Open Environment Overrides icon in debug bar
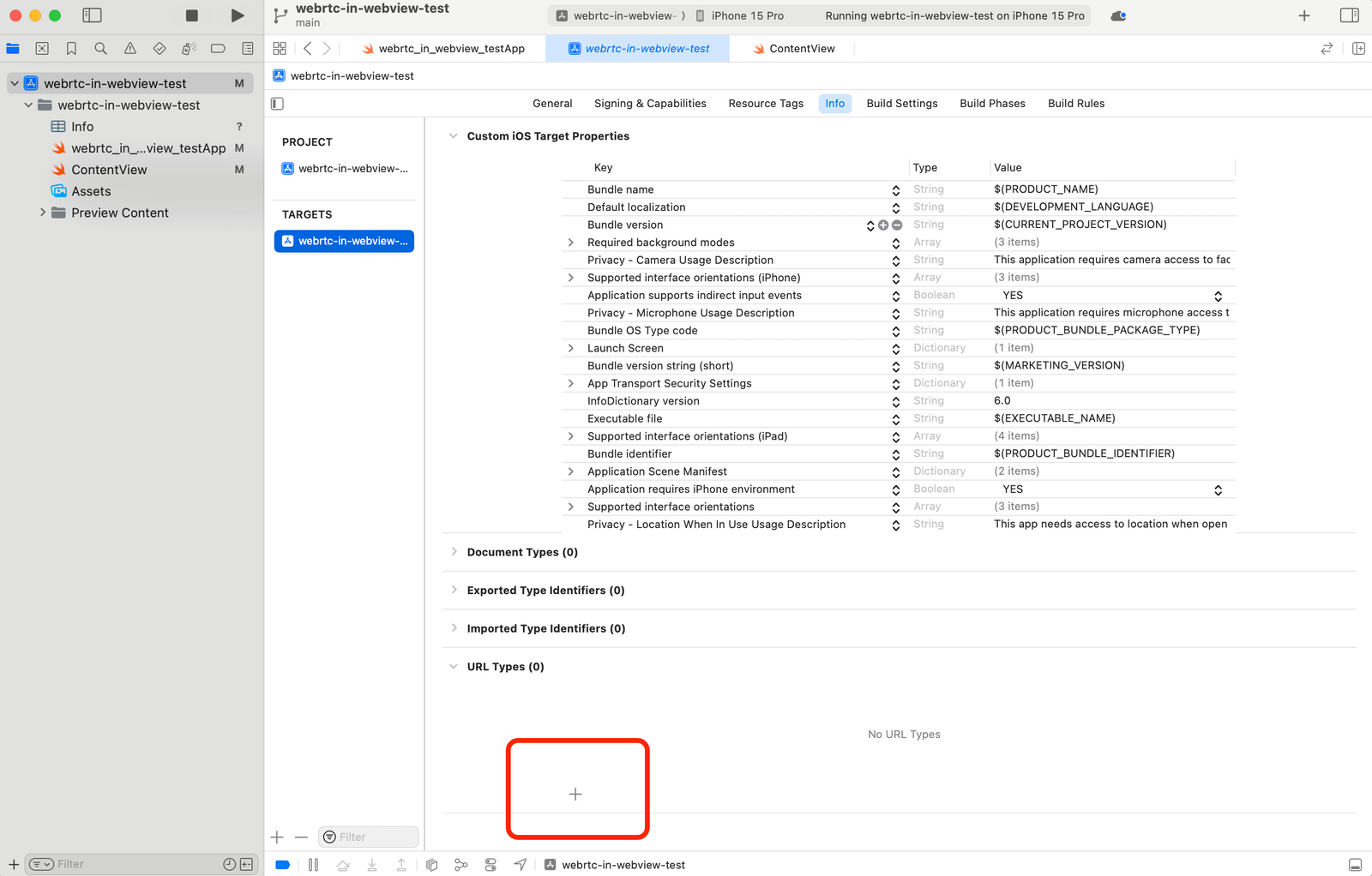This screenshot has height=876, width=1372. [x=490, y=865]
